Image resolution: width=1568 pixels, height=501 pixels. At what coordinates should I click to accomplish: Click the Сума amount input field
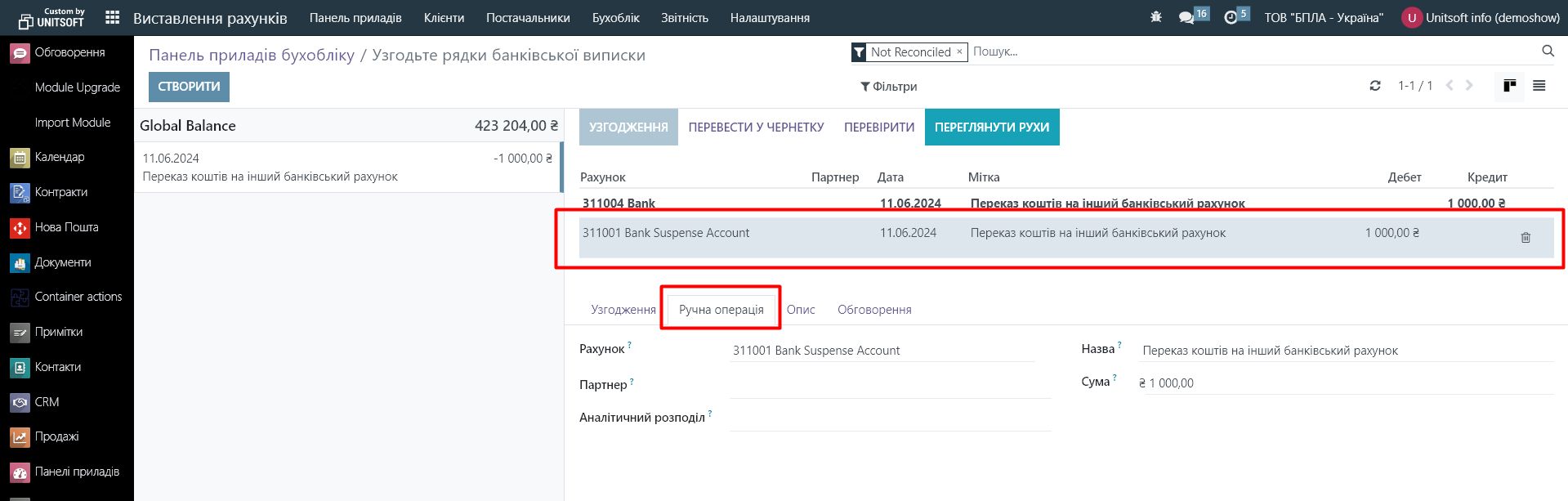click(x=1348, y=383)
